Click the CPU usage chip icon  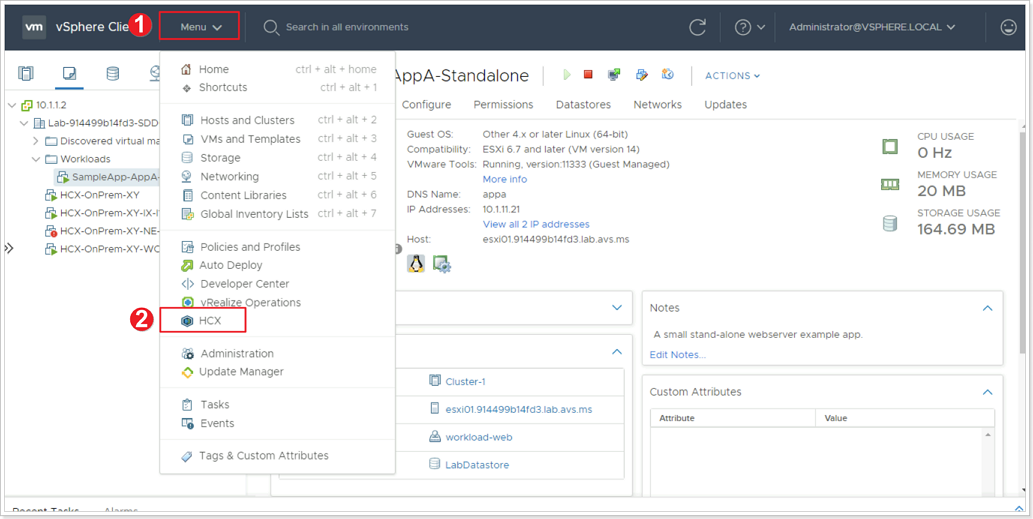point(890,146)
